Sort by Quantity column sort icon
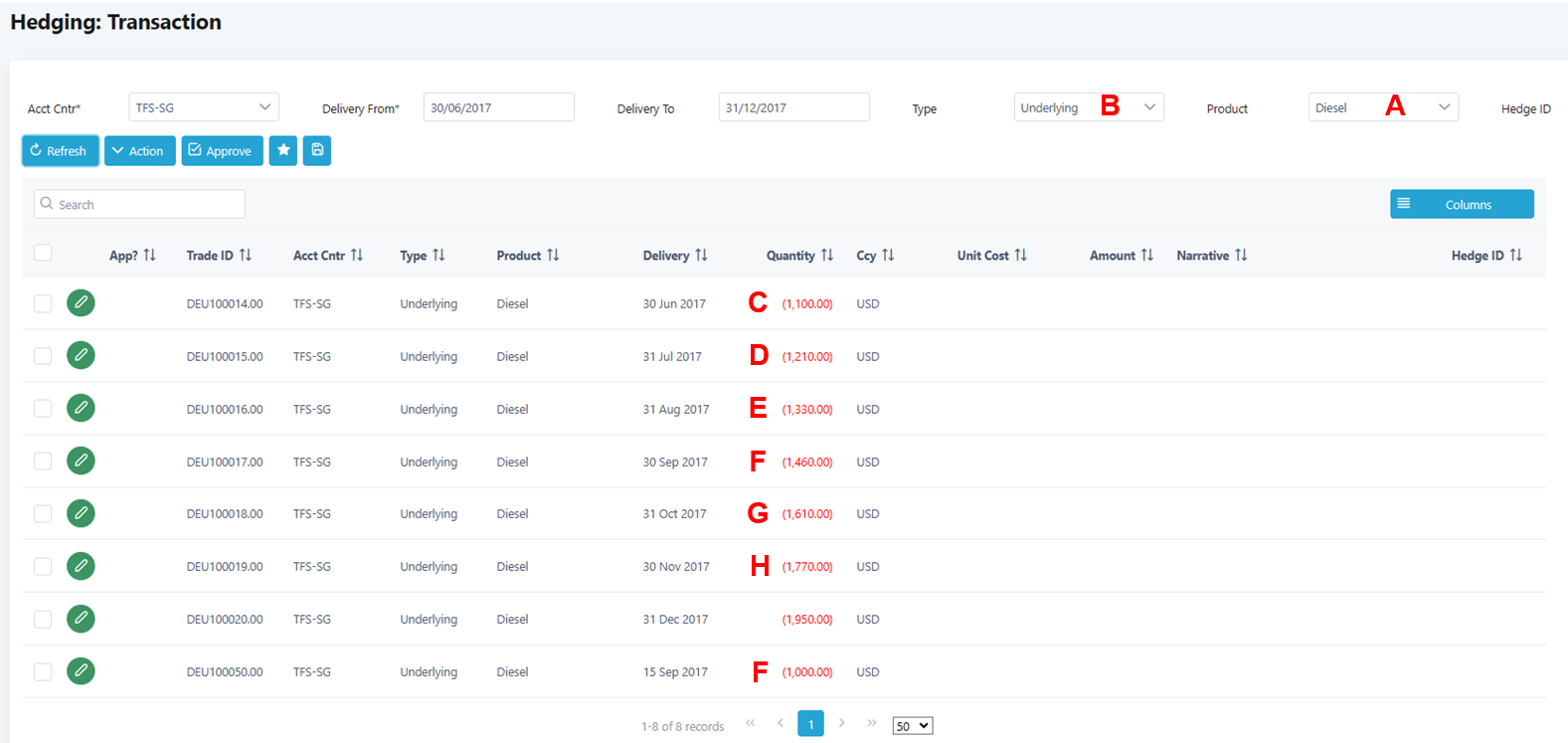Screen dimensions: 1568x743 click(x=827, y=256)
